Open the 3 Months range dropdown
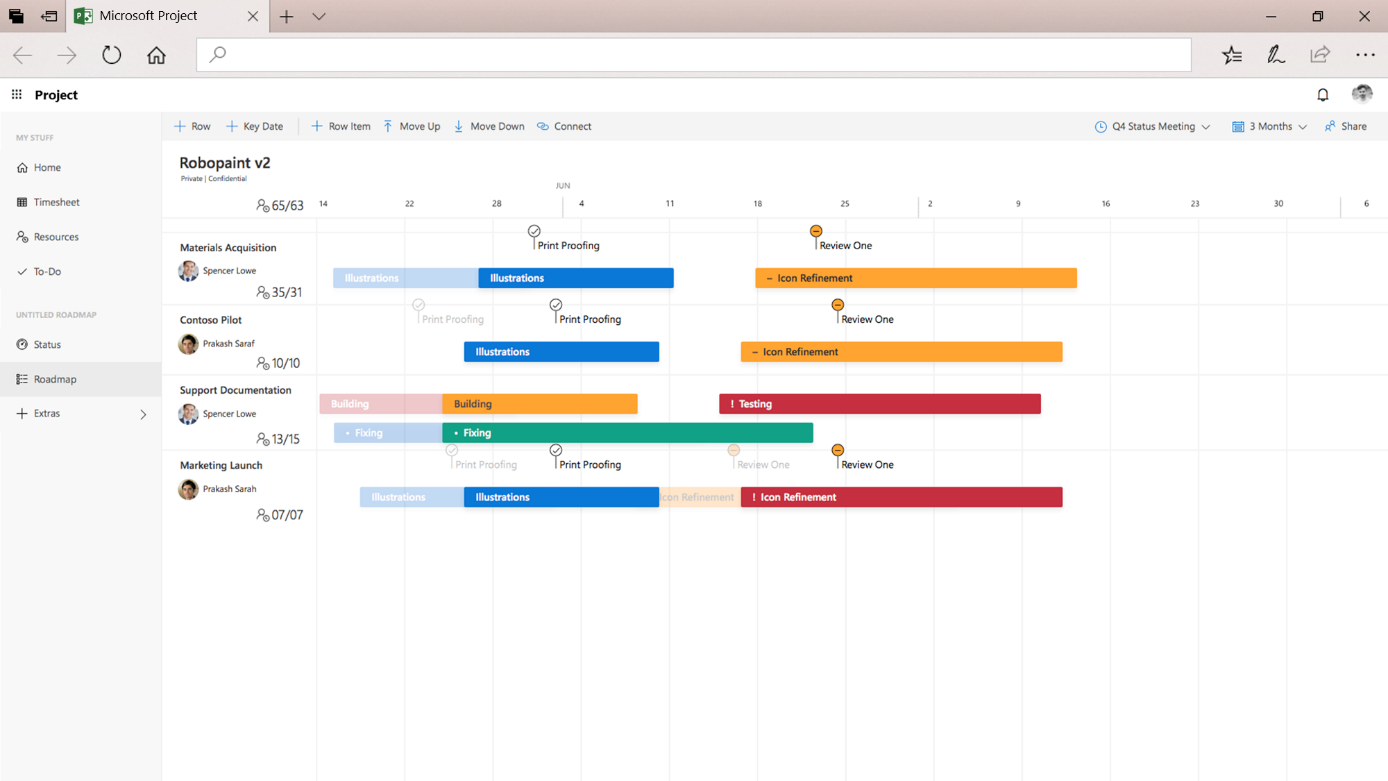The height and width of the screenshot is (781, 1388). (1269, 127)
